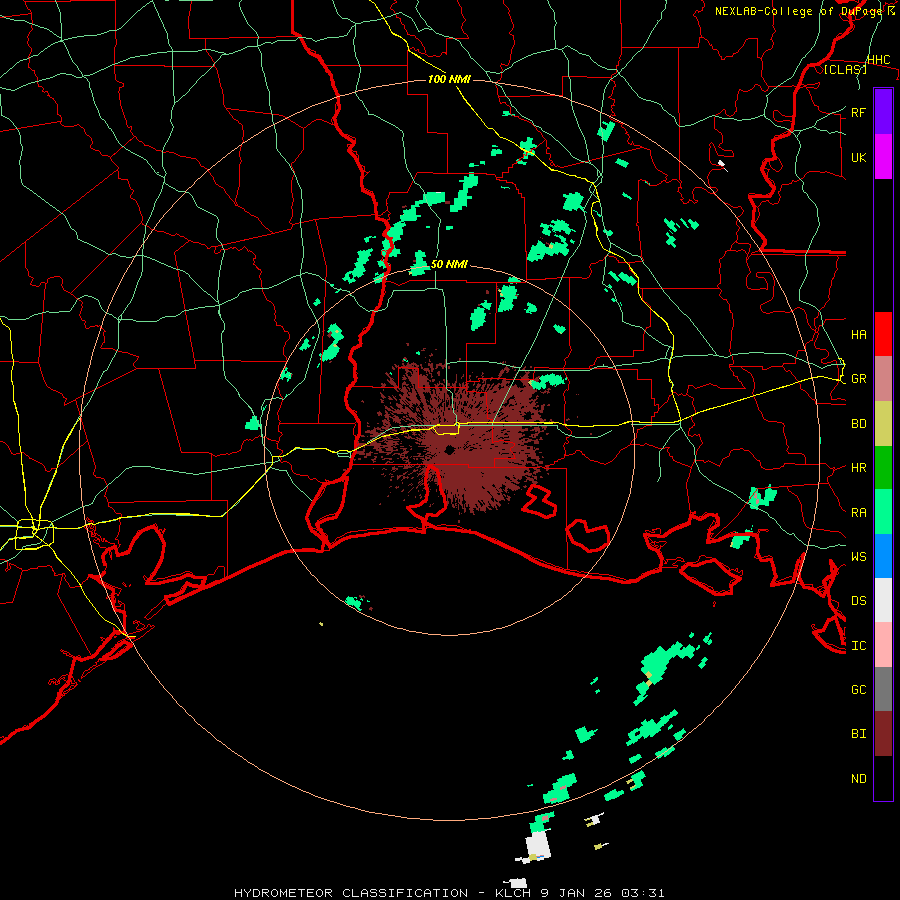The width and height of the screenshot is (900, 900).
Task: Click the NEXLAB-College of DuPage text
Action: [x=798, y=11]
